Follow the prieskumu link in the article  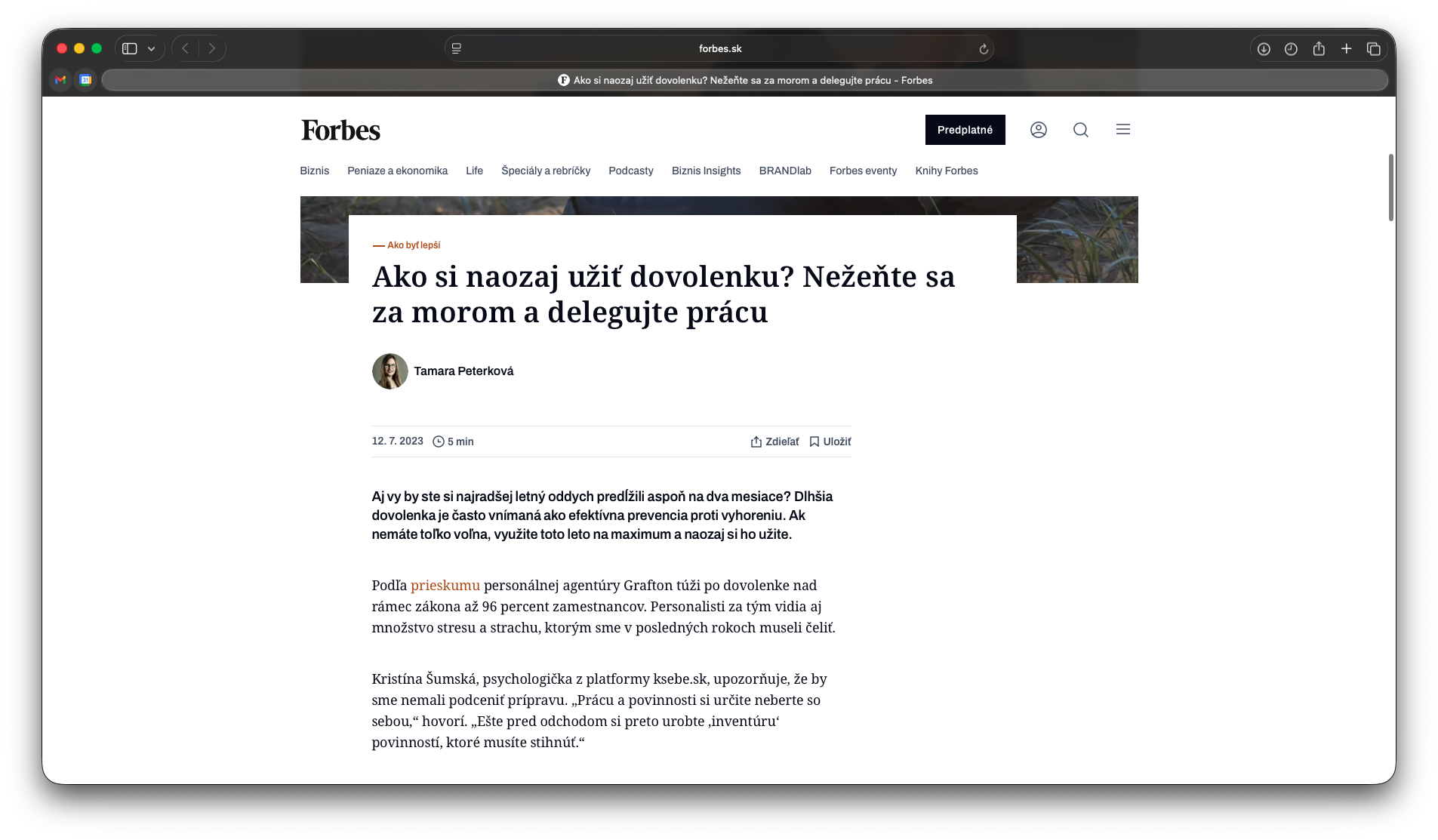[445, 585]
